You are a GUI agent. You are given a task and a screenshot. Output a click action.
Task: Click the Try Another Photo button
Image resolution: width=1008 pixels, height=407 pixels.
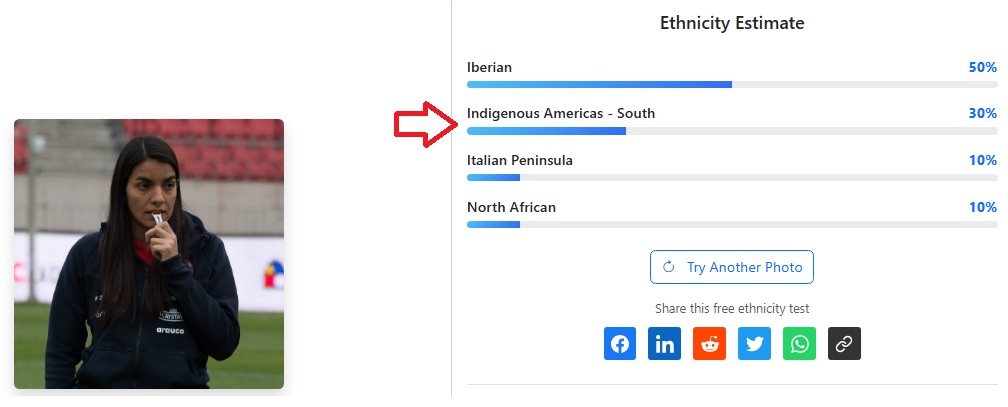click(x=732, y=268)
